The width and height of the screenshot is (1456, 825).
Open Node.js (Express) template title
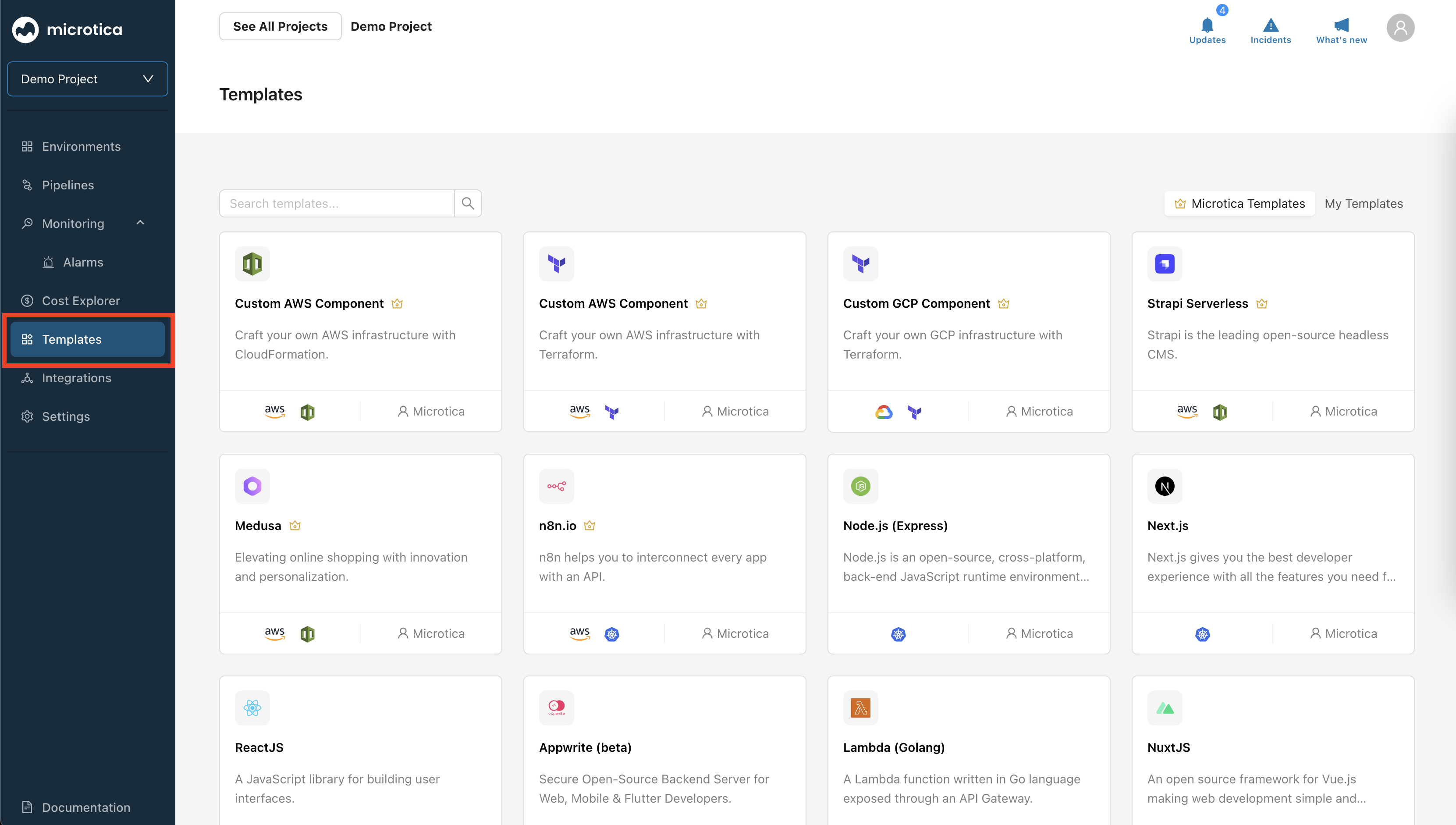895,525
